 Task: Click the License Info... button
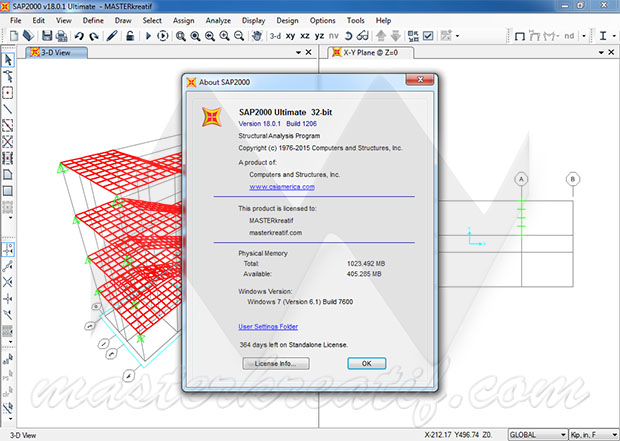click(276, 363)
